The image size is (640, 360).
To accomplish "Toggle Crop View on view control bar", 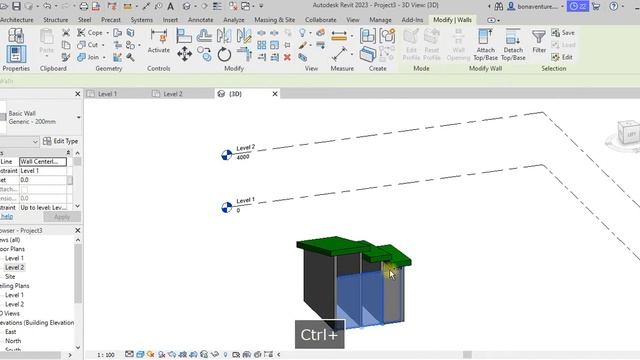I will coord(183,354).
